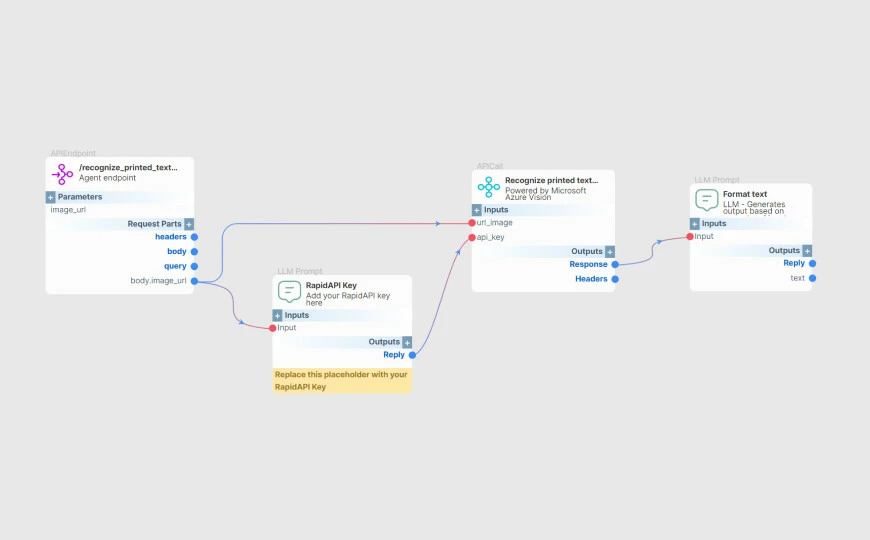Click the text output connector

click(x=812, y=279)
